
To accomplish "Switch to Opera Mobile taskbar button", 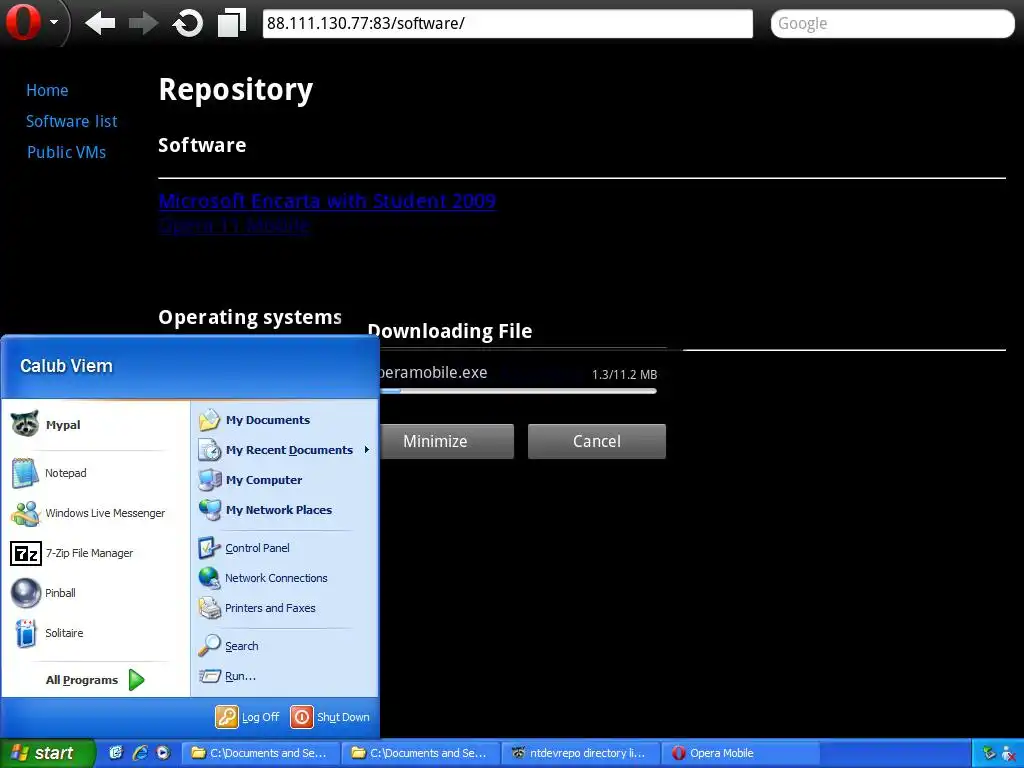I will tap(741, 753).
